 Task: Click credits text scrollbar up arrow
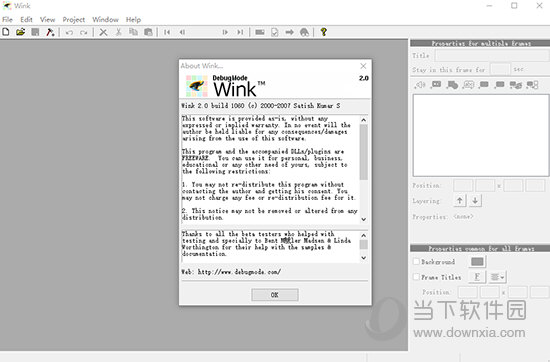[364, 235]
